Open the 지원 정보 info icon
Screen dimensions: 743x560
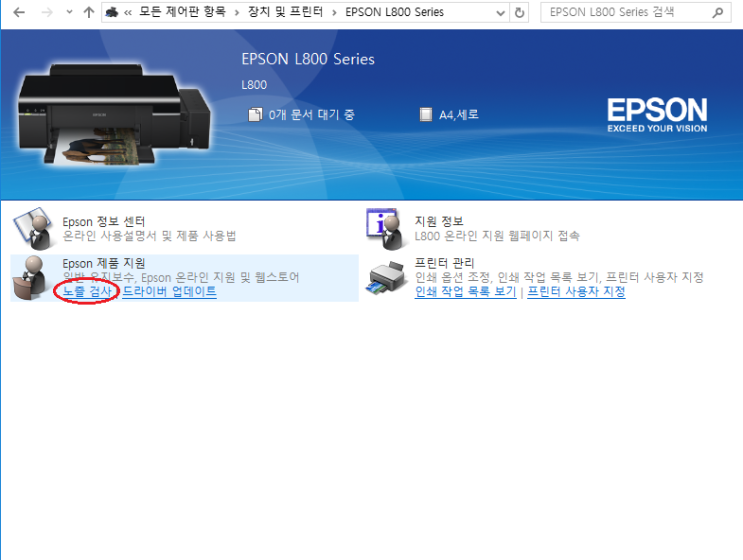point(386,228)
